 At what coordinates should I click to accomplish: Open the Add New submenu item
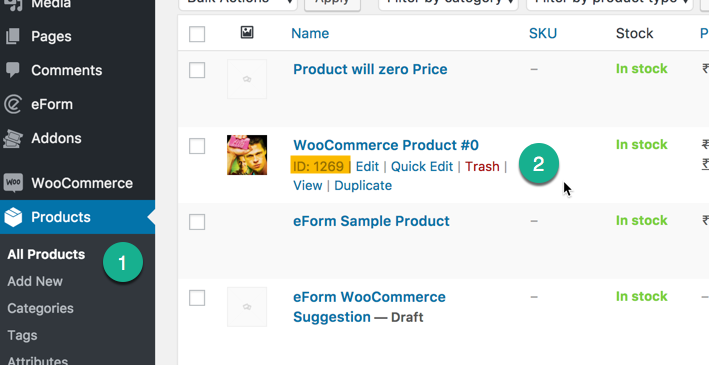click(35, 281)
